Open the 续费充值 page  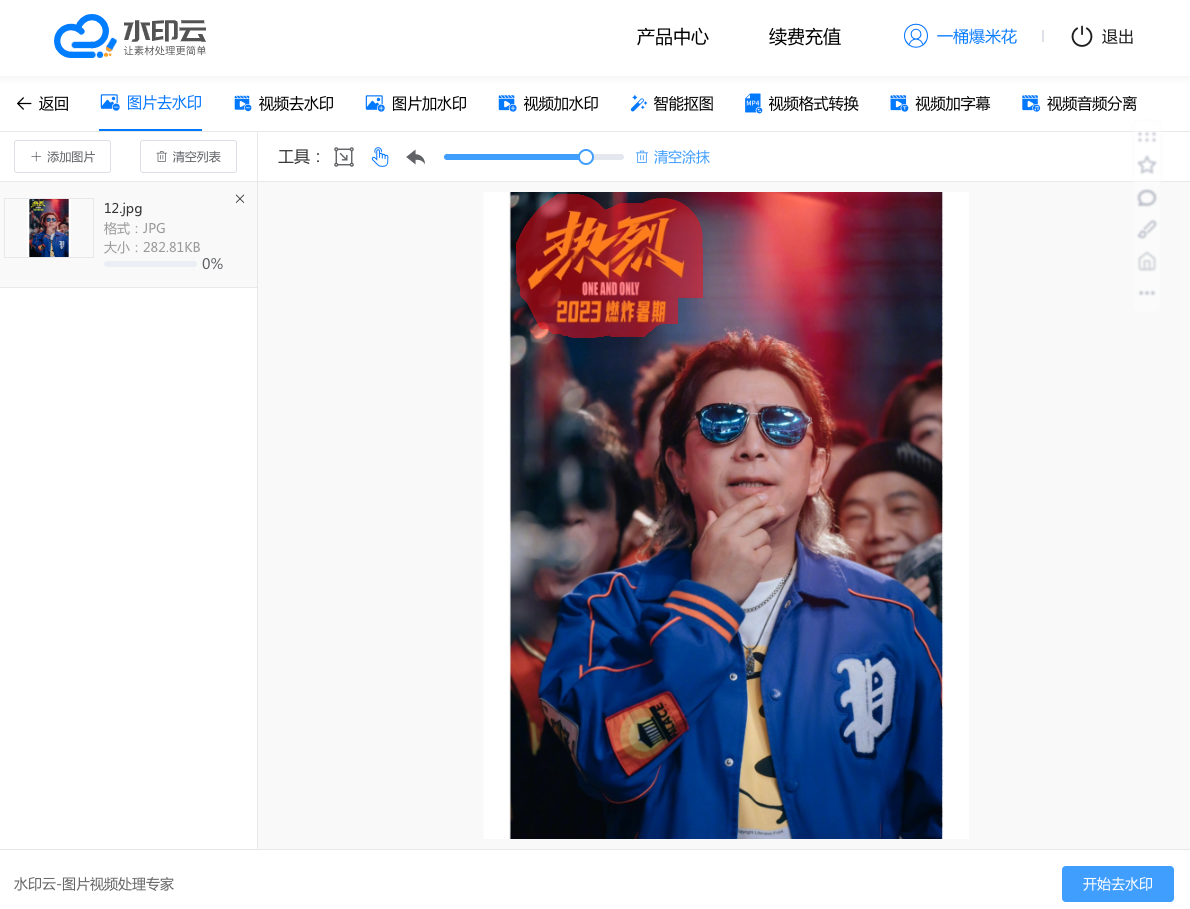pyautogui.click(x=804, y=36)
